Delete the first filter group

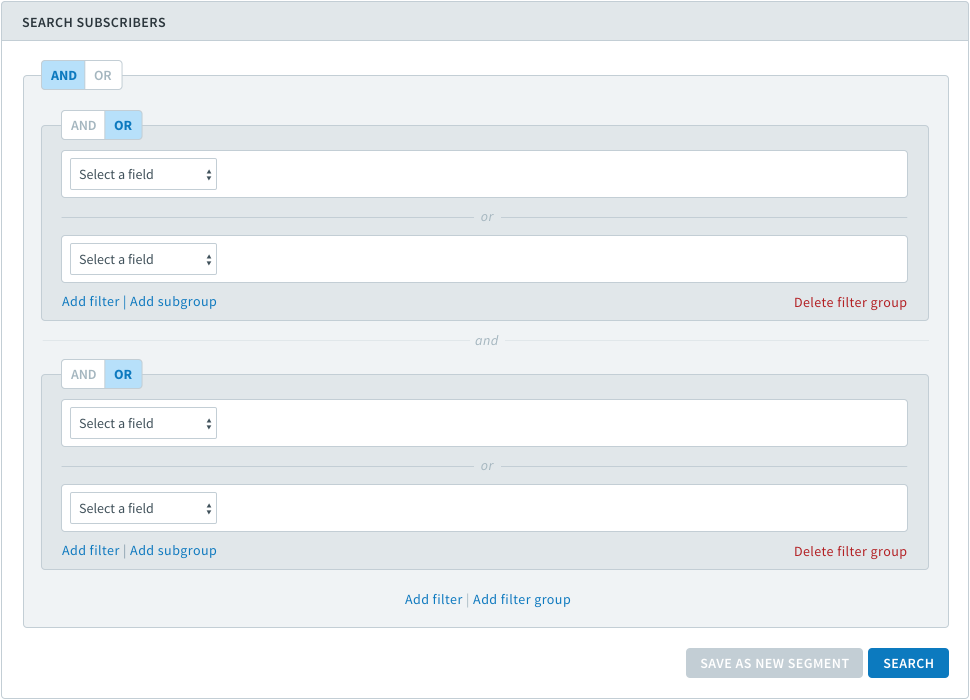pyautogui.click(x=850, y=302)
